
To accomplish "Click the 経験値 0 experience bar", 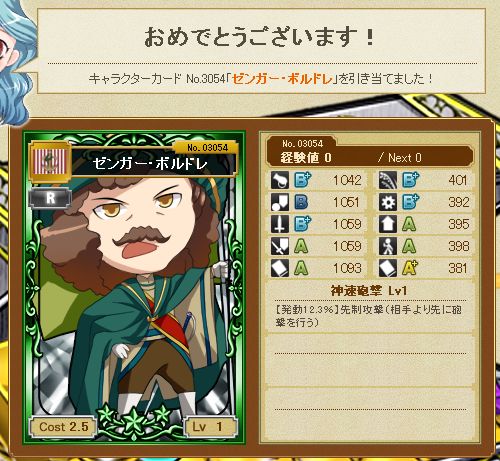I will tap(370, 157).
